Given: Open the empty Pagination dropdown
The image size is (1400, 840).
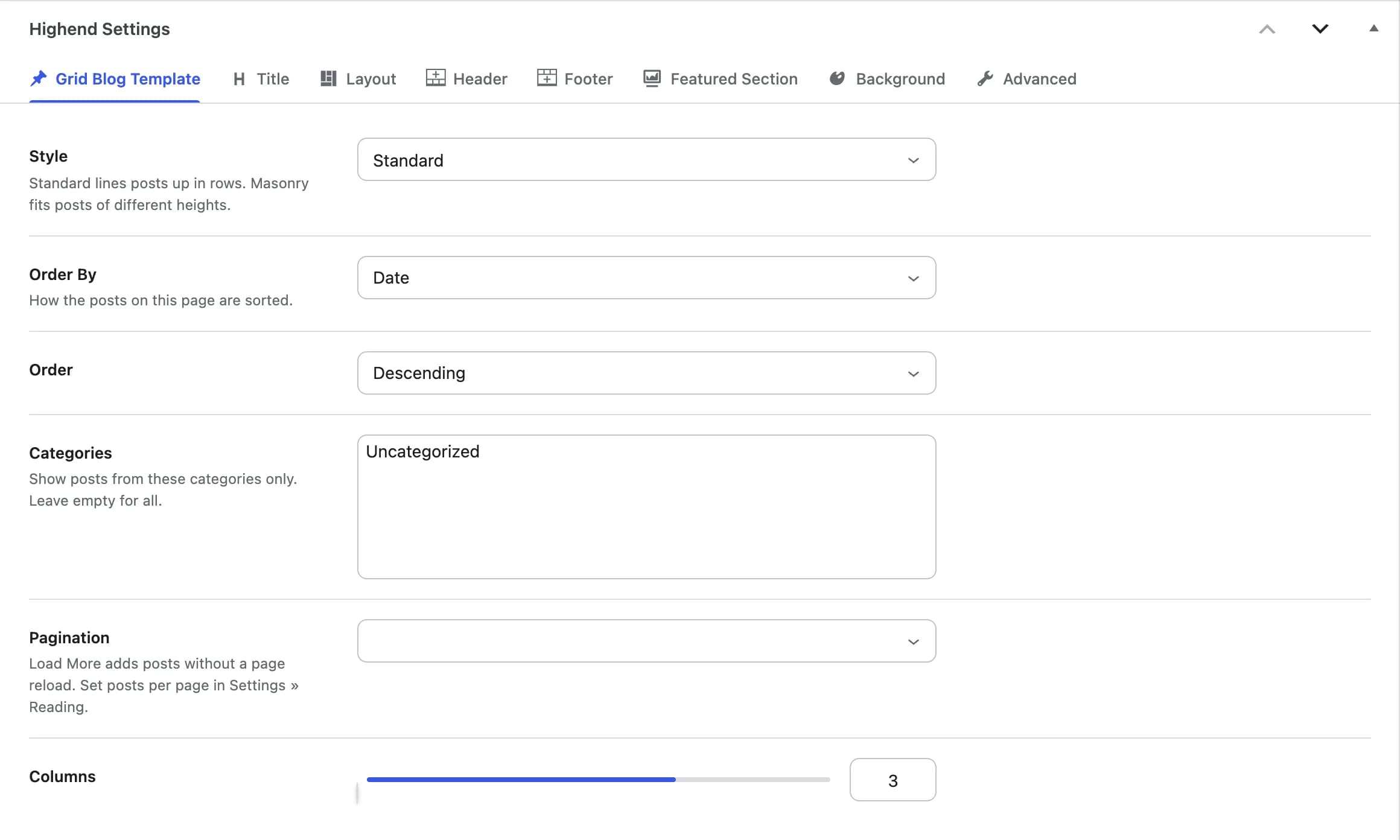Looking at the screenshot, I should 647,641.
